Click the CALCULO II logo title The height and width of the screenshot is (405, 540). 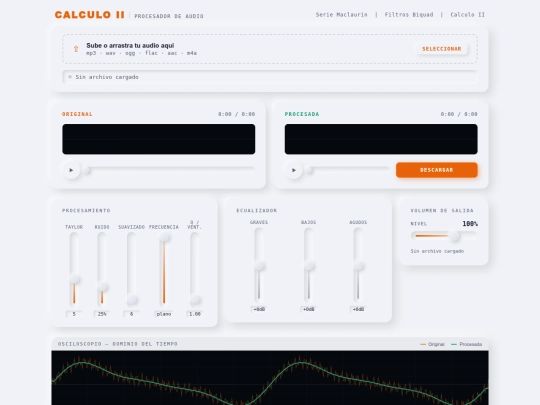90,15
